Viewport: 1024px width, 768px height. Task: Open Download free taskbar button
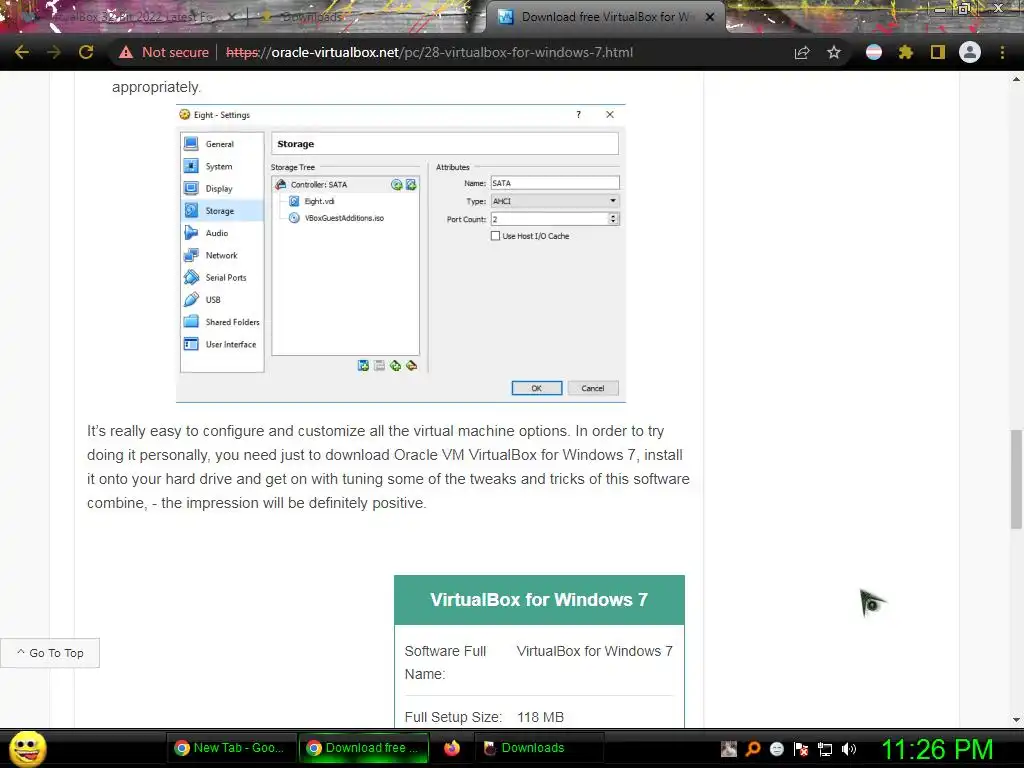(364, 748)
